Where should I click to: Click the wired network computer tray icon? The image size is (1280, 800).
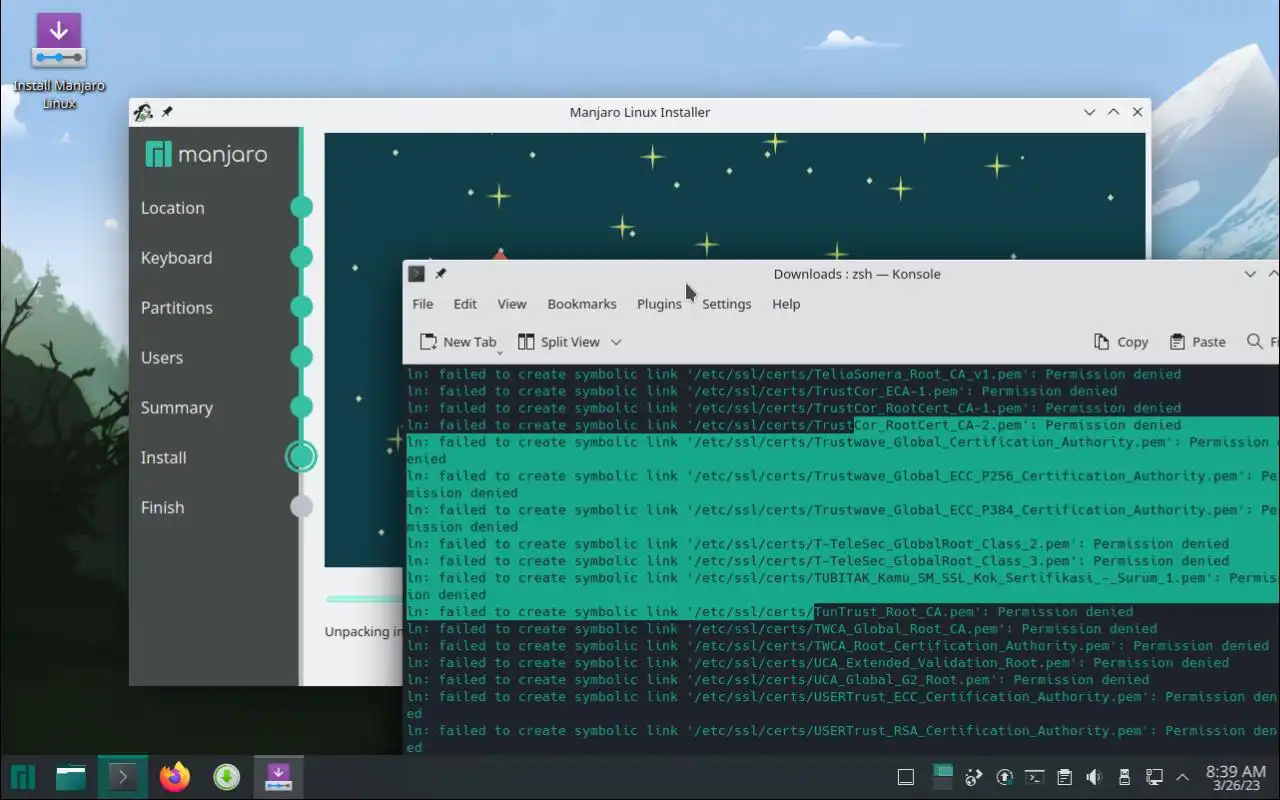(1154, 777)
